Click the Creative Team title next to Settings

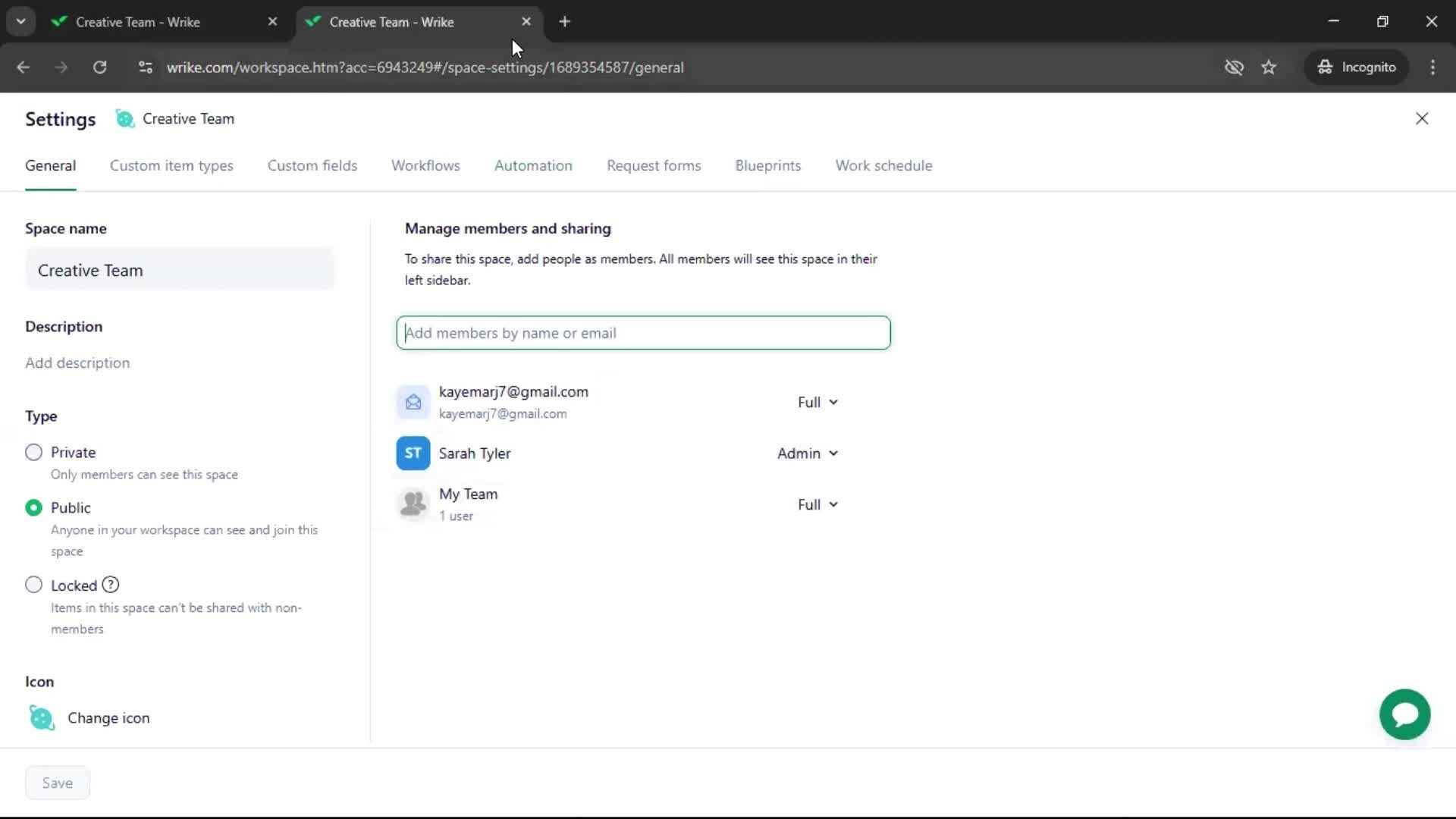(188, 119)
